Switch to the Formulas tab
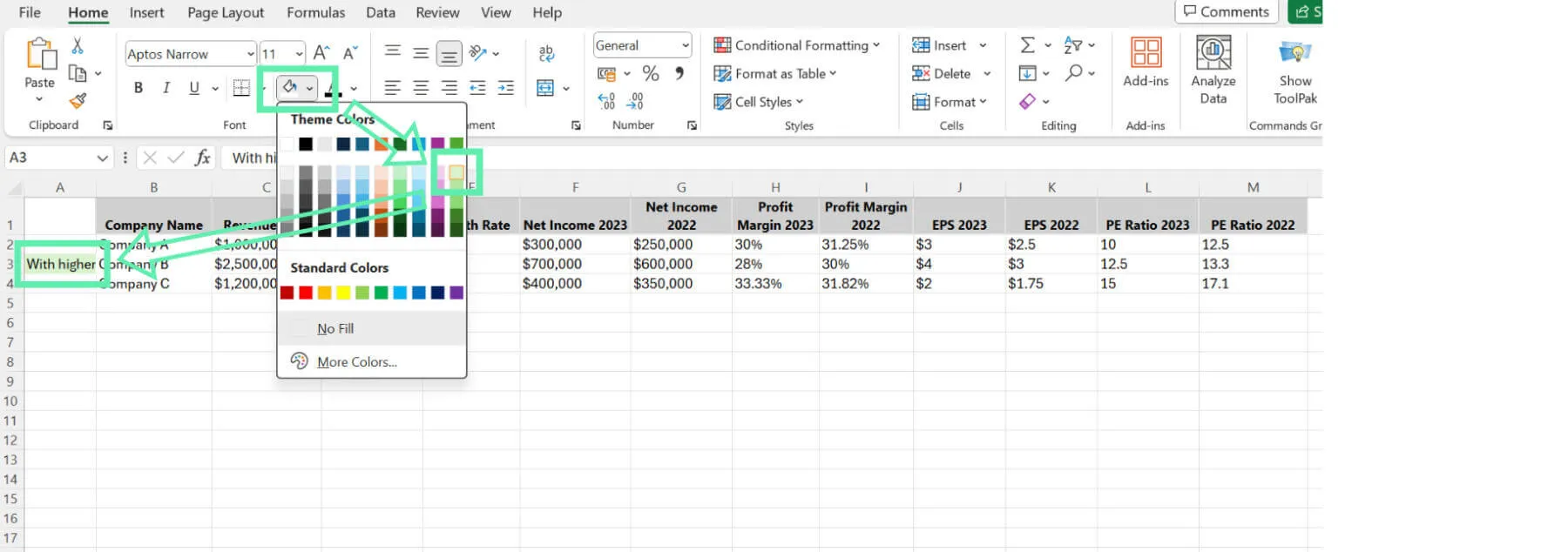Viewport: 1568px width, 552px height. (x=315, y=12)
